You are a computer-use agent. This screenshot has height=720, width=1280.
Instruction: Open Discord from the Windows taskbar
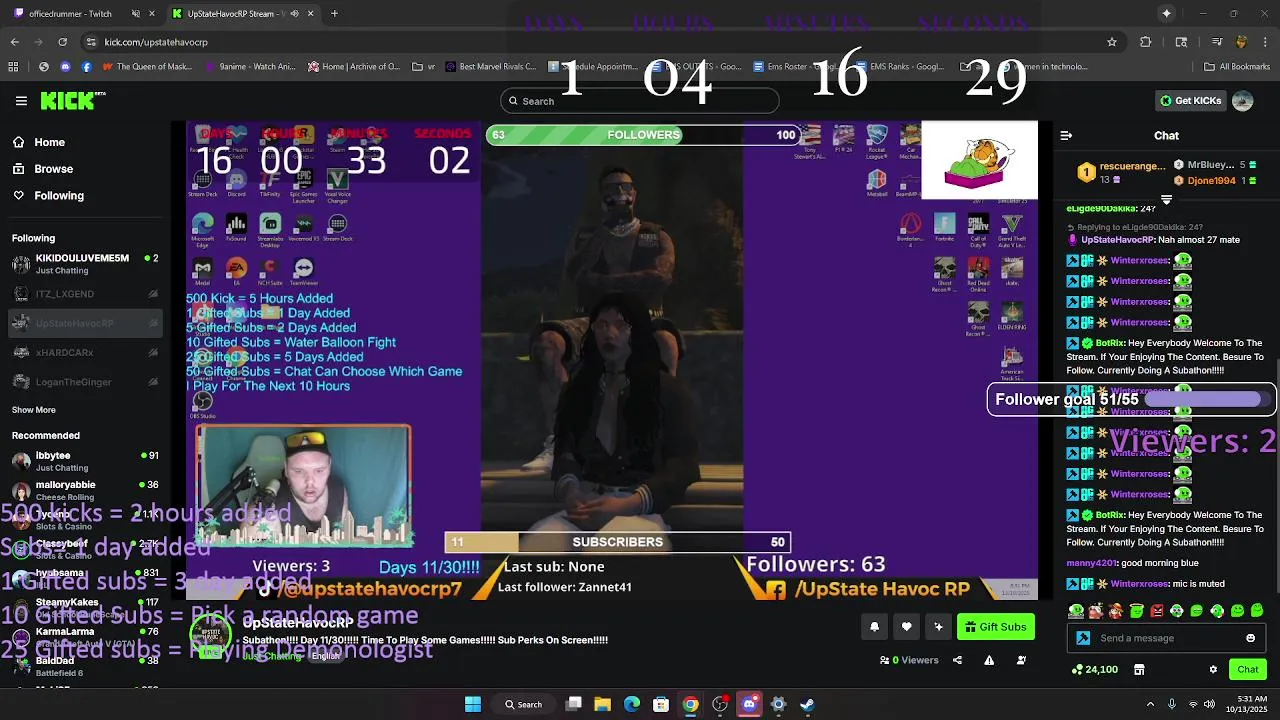(749, 704)
